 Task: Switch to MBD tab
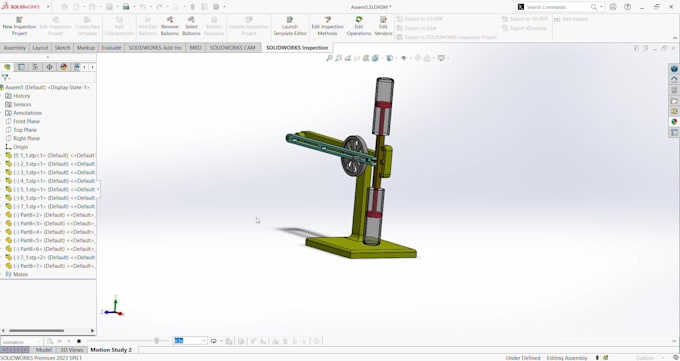pyautogui.click(x=196, y=48)
